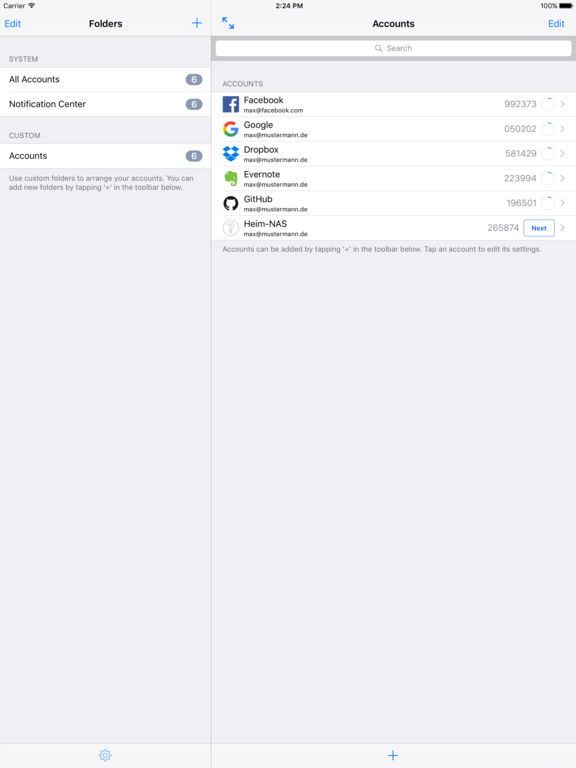
Task: Add new account with bottom plus icon
Action: [393, 755]
